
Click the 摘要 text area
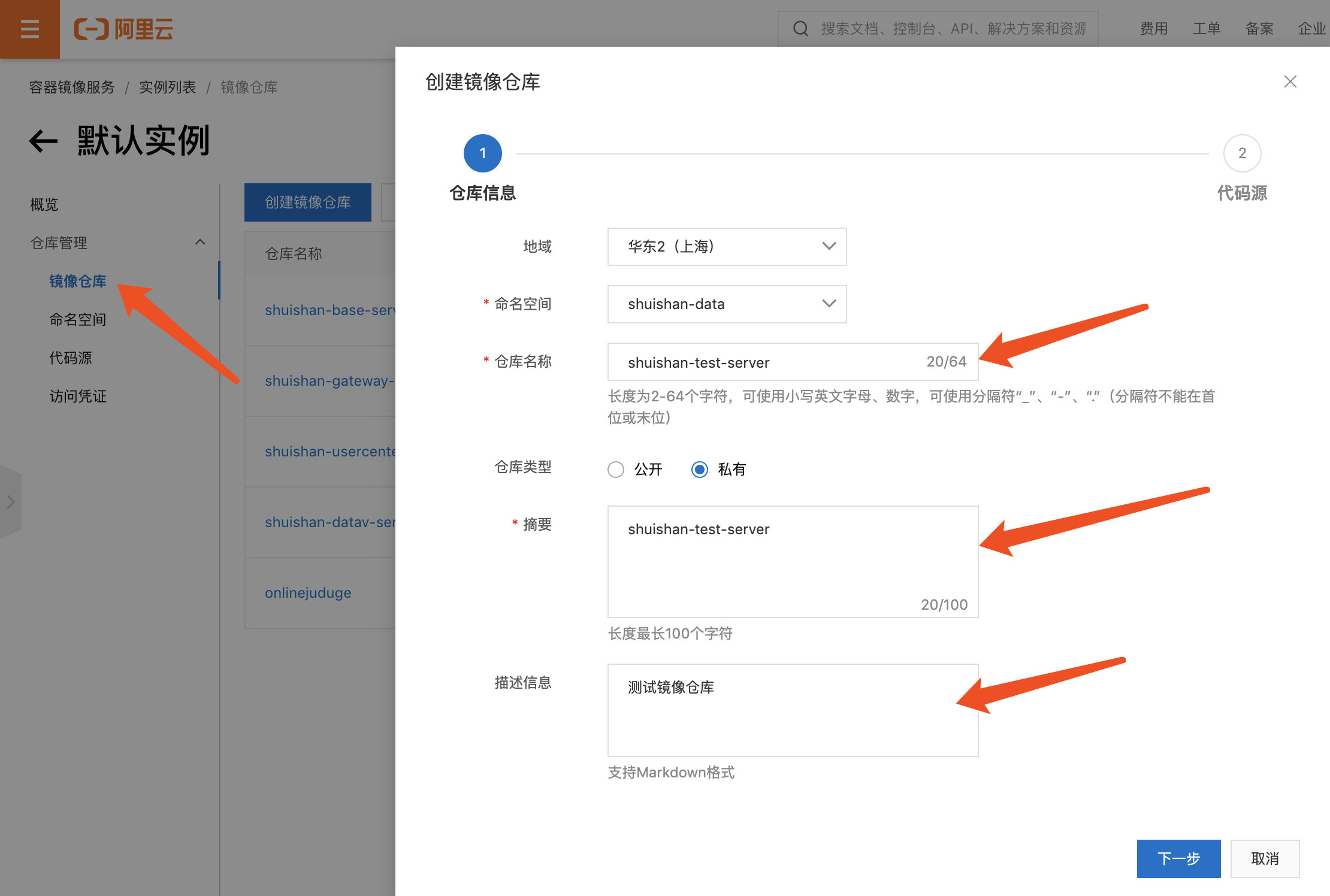(x=793, y=562)
